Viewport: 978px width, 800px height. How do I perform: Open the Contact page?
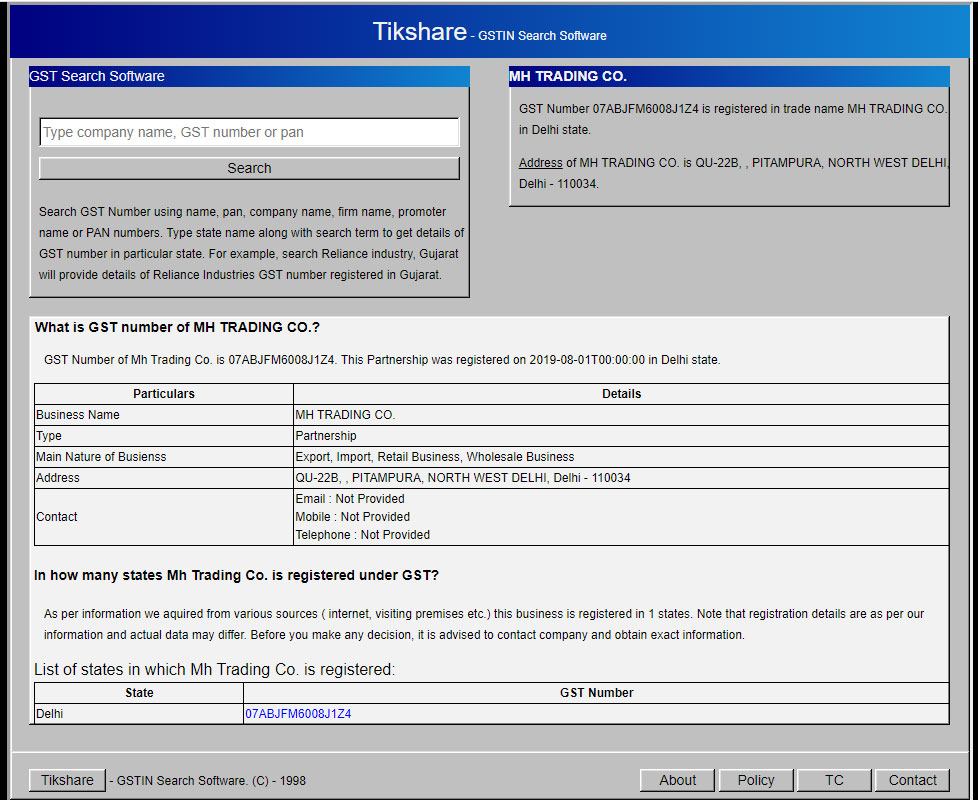click(x=912, y=780)
